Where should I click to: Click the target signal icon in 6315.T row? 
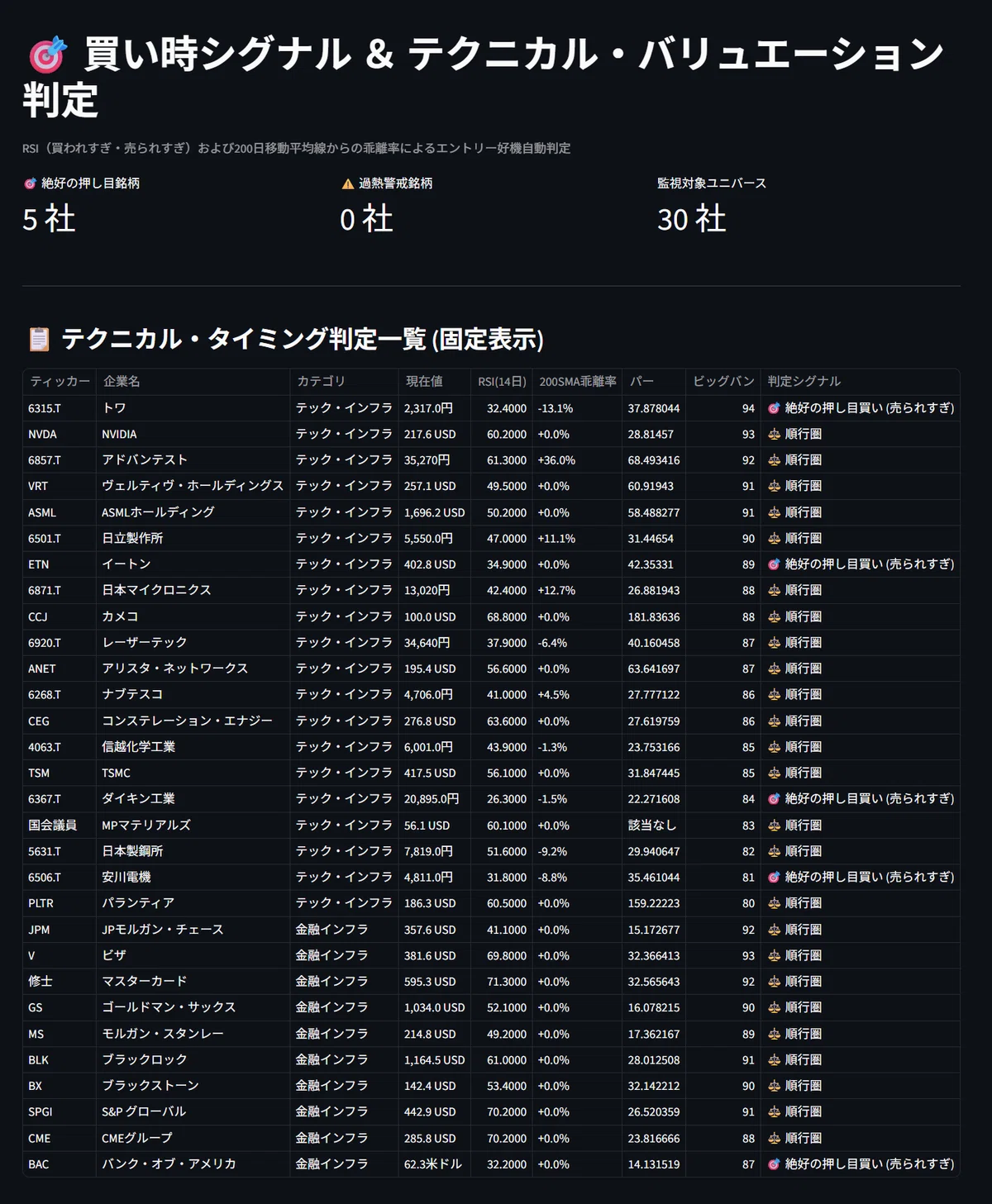pos(774,408)
